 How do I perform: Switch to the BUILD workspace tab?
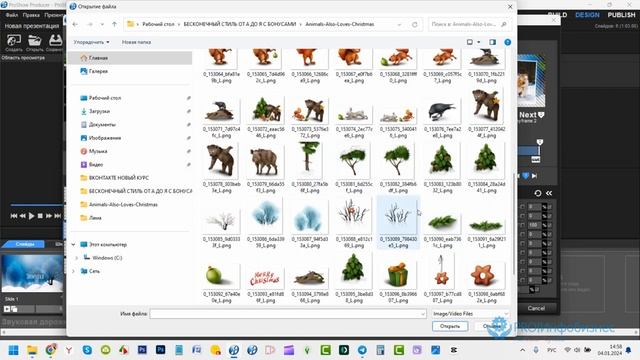(557, 15)
